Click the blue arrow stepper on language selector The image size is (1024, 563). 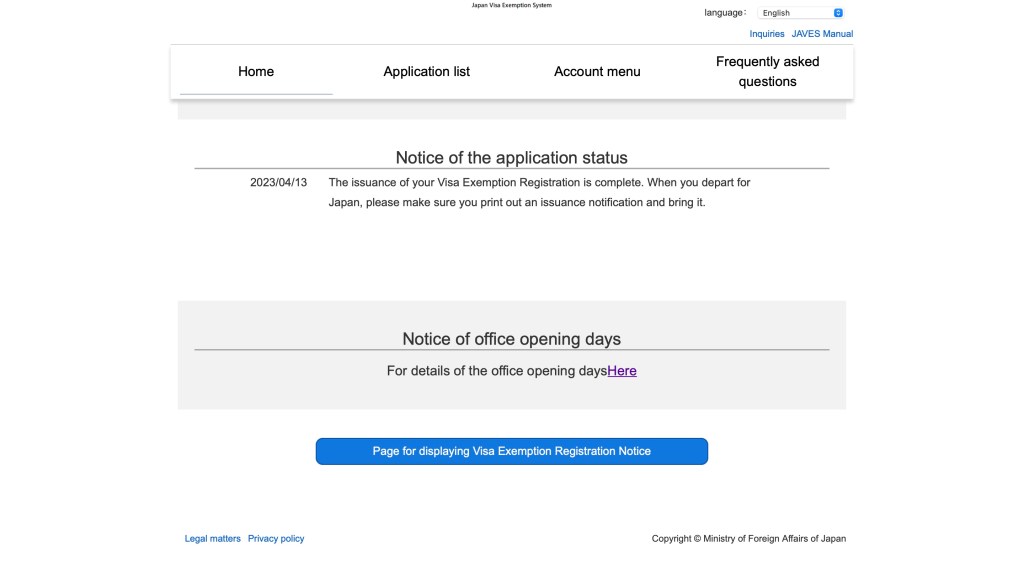[x=838, y=13]
